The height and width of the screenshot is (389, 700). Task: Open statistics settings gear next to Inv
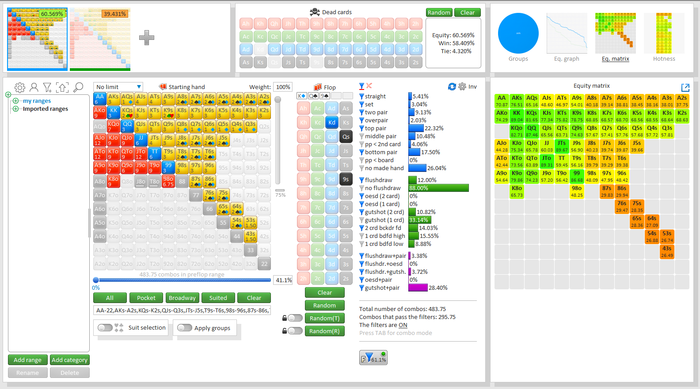(x=462, y=87)
